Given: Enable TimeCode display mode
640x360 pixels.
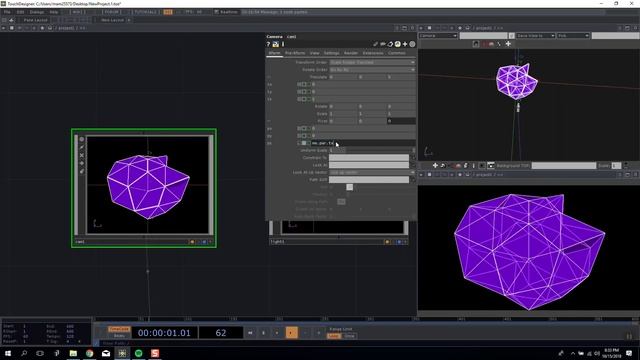Looking at the screenshot, I should (119, 329).
